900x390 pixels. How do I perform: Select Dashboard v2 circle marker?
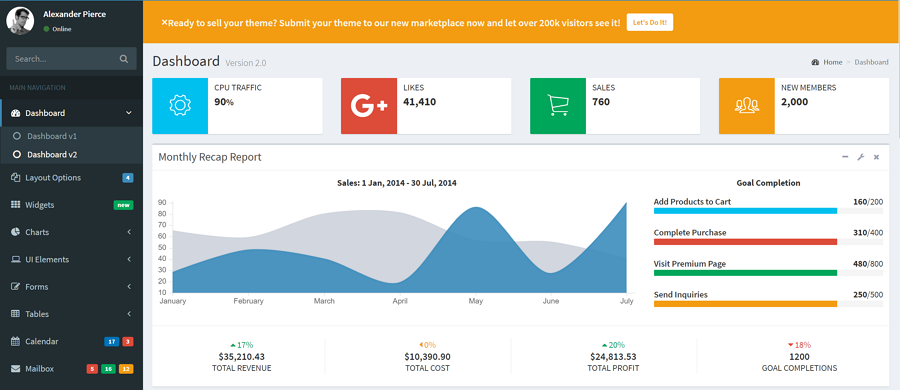pos(17,155)
